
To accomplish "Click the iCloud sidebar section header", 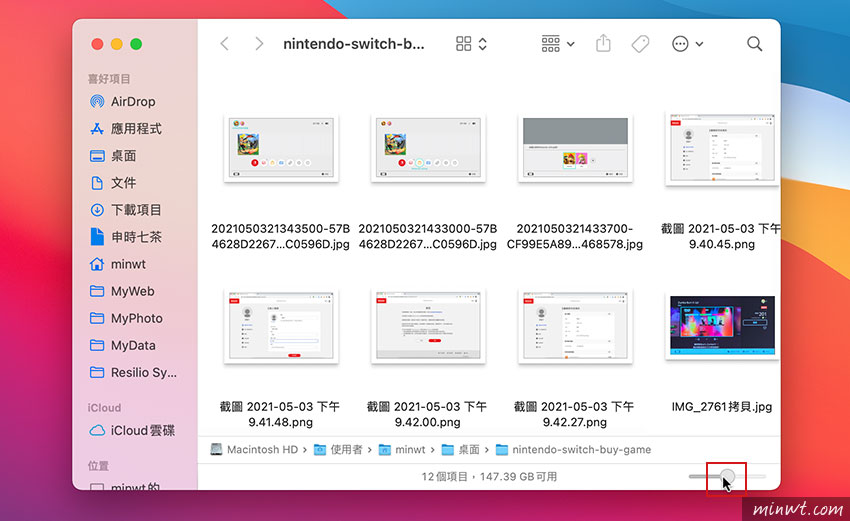I will click(104, 408).
